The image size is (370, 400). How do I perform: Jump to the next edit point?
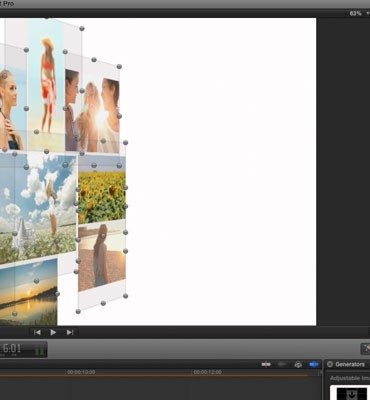click(x=70, y=332)
